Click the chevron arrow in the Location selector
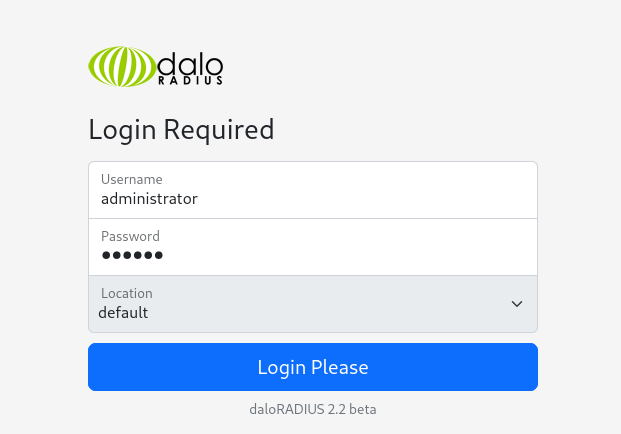621x434 pixels. 516,304
